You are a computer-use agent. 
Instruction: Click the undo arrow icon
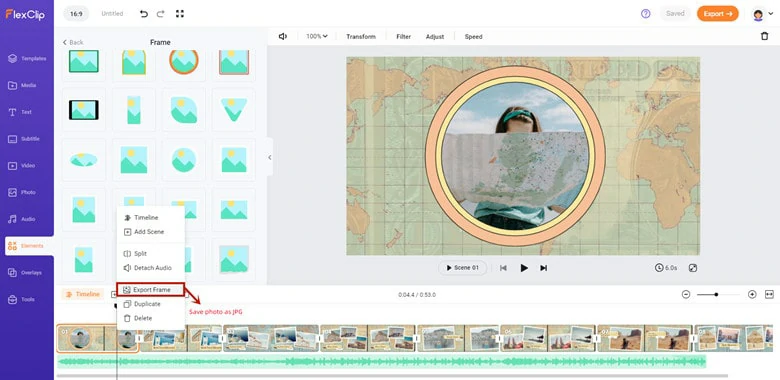click(144, 14)
